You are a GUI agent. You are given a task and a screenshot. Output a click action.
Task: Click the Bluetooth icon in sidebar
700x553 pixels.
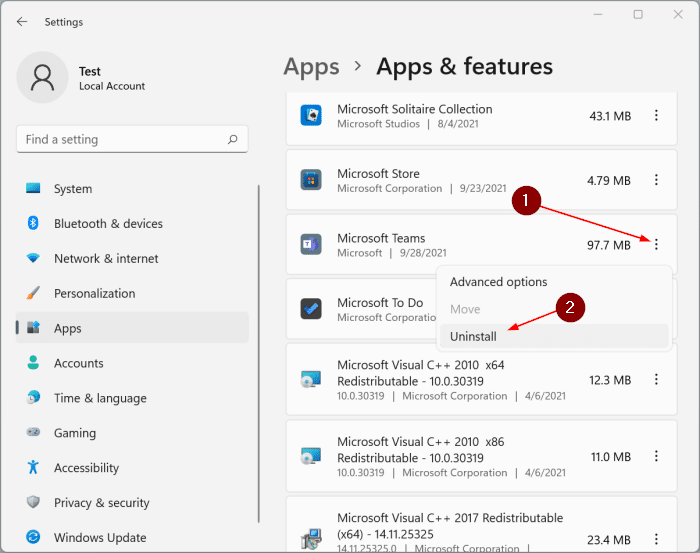click(x=33, y=223)
